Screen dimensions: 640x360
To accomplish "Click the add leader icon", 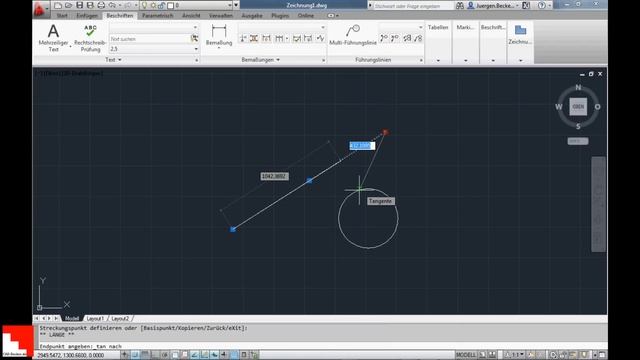I will (x=384, y=38).
